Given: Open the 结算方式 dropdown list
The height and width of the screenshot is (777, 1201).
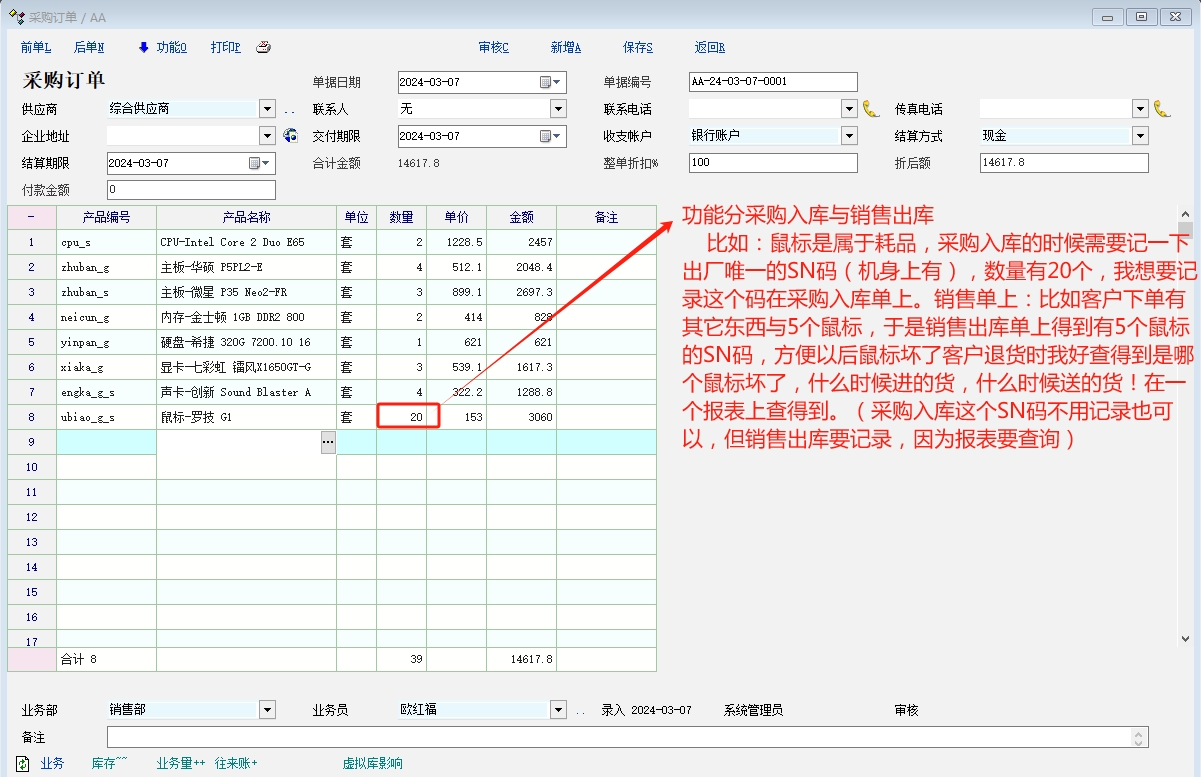Looking at the screenshot, I should tap(1140, 136).
